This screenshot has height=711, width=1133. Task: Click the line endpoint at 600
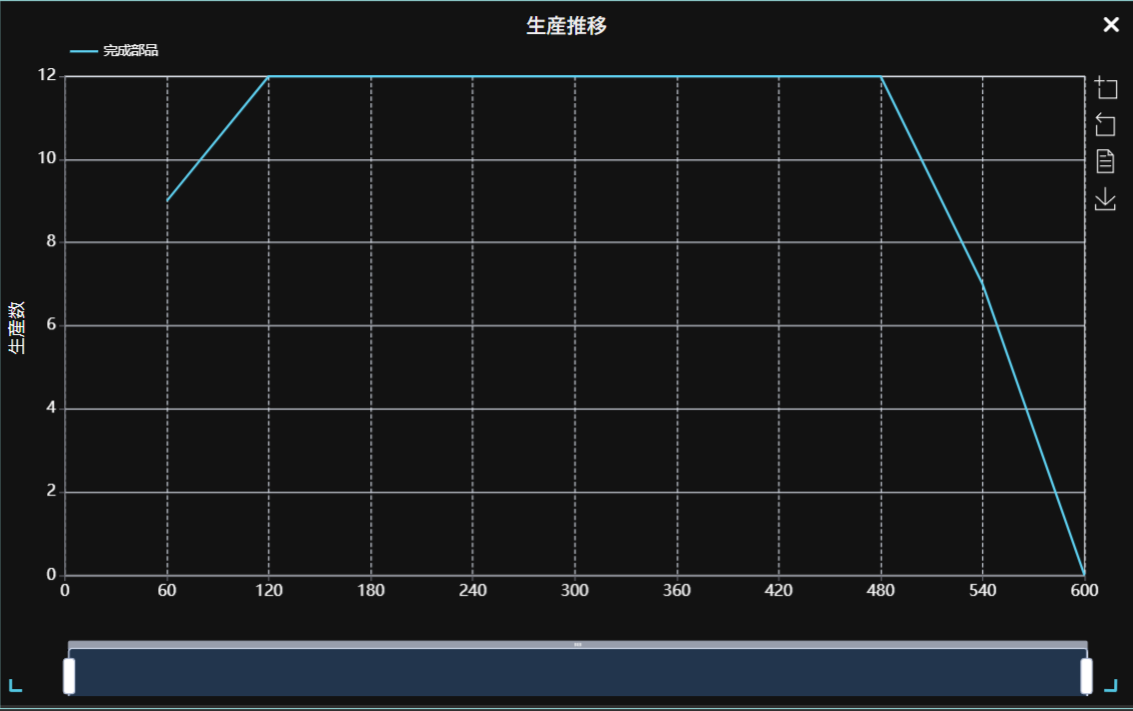(1084, 574)
